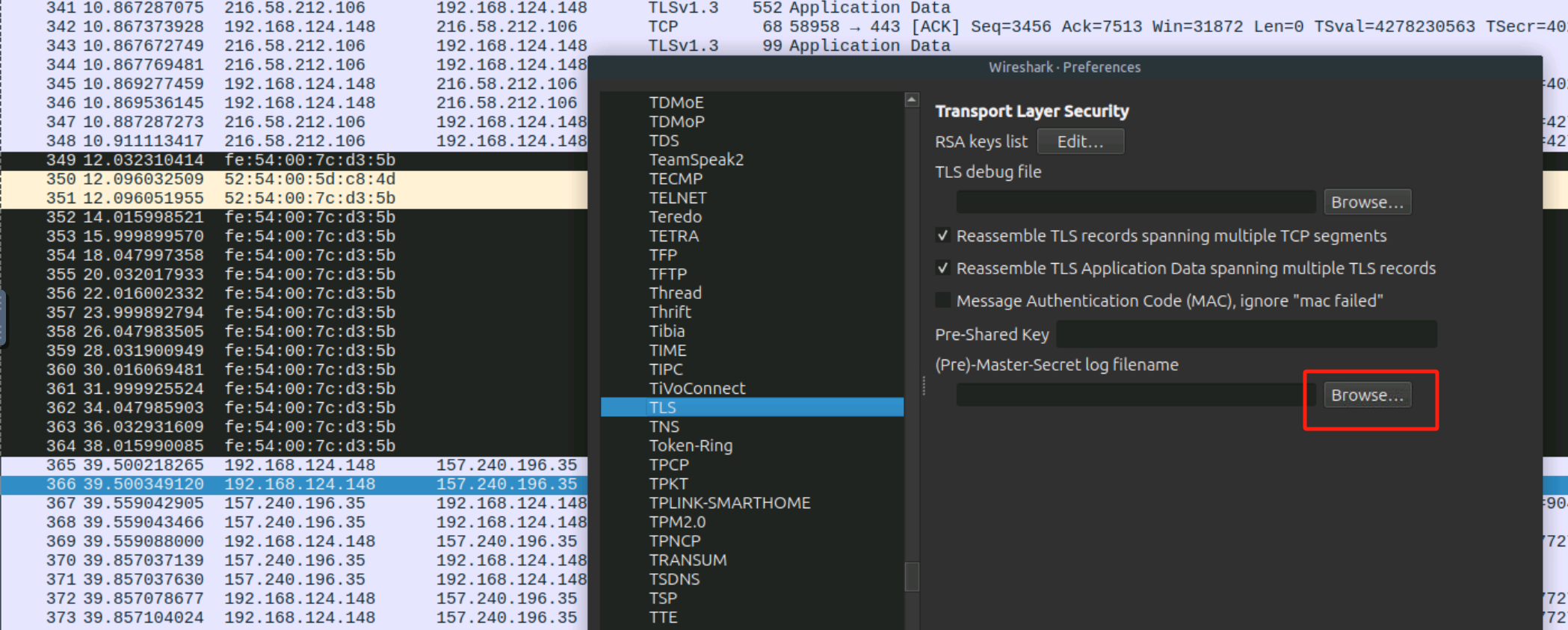Open TIME protocol preferences
The image size is (1568, 630).
click(752, 350)
